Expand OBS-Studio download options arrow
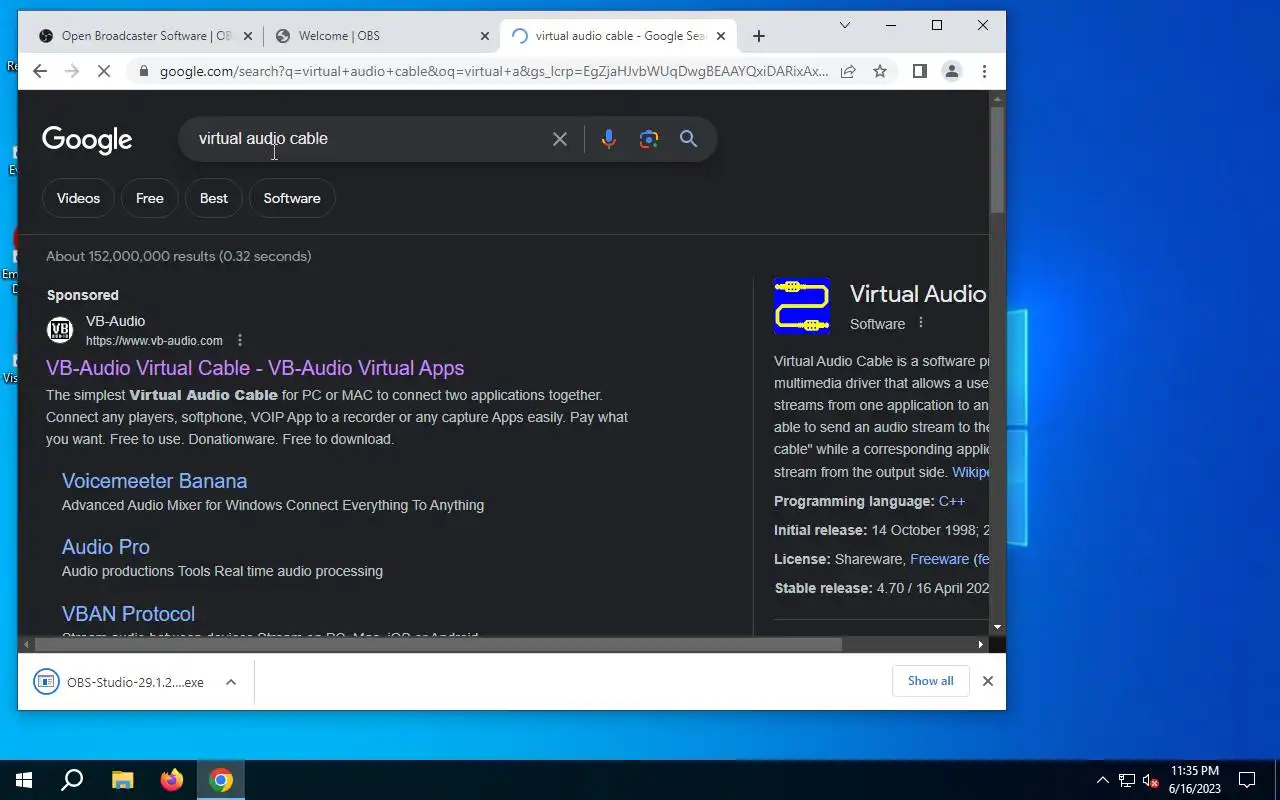This screenshot has height=800, width=1280. click(231, 682)
